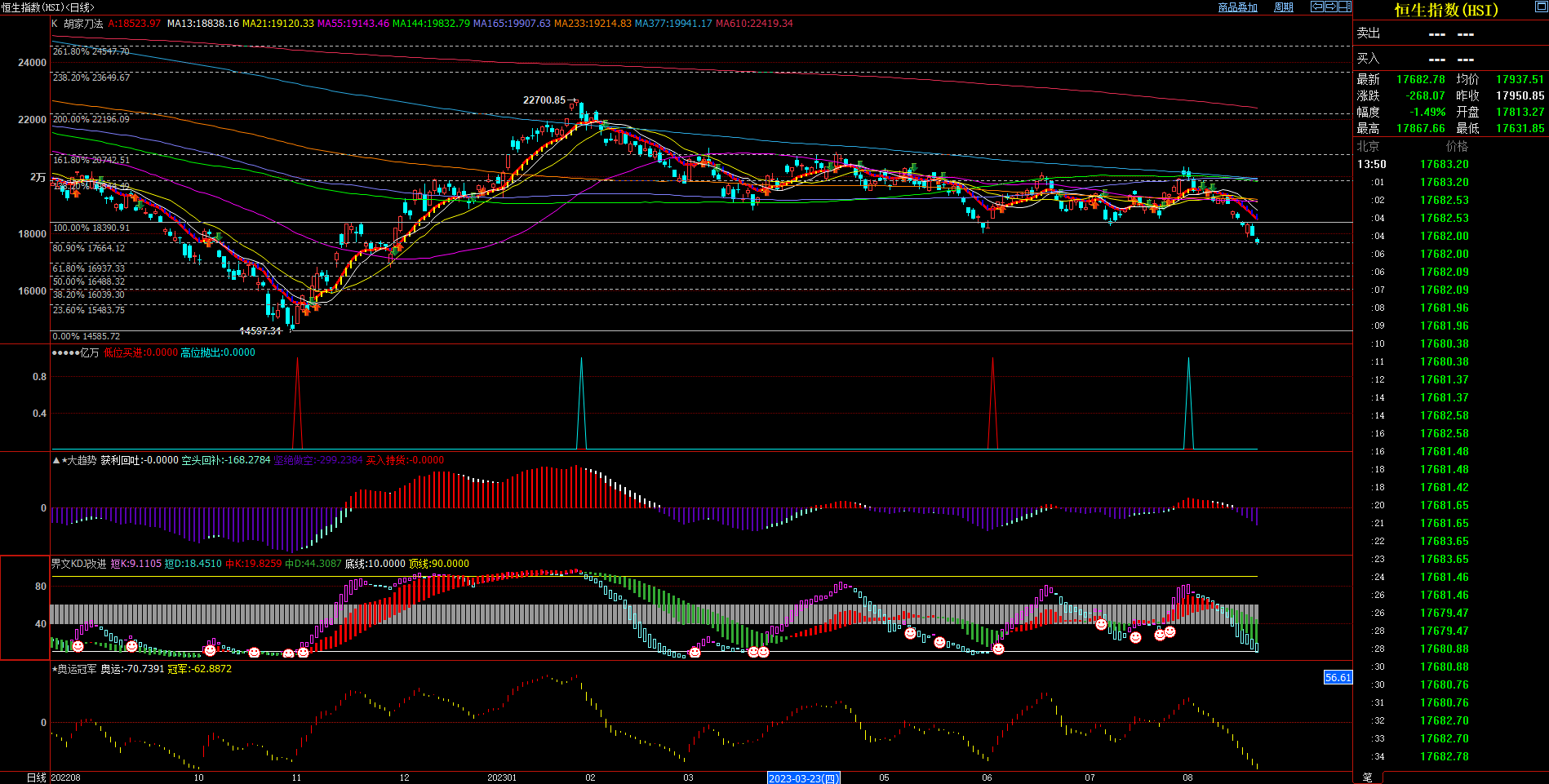
Task: Click the 亿万 indicator title
Action: tap(89, 352)
